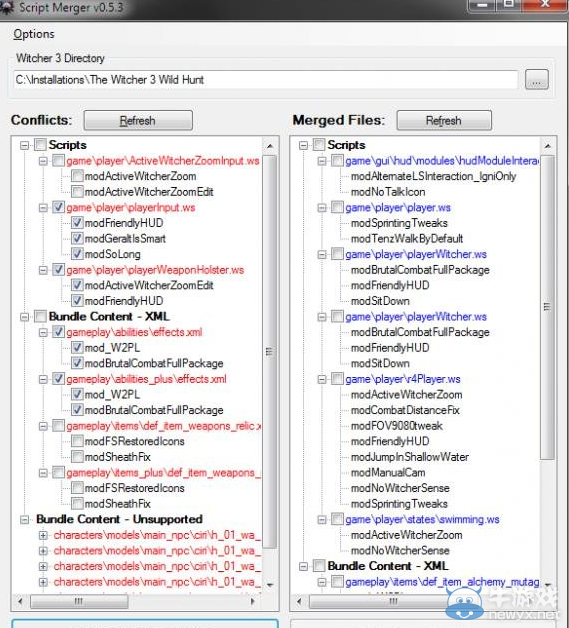The image size is (569, 628).
Task: Conflicts panel vertical scrollbar up arrow
Action: click(270, 146)
